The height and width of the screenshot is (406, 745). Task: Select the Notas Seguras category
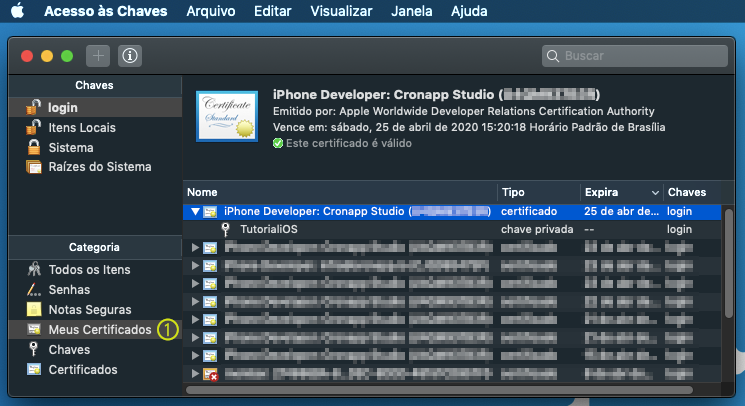pyautogui.click(x=95, y=310)
